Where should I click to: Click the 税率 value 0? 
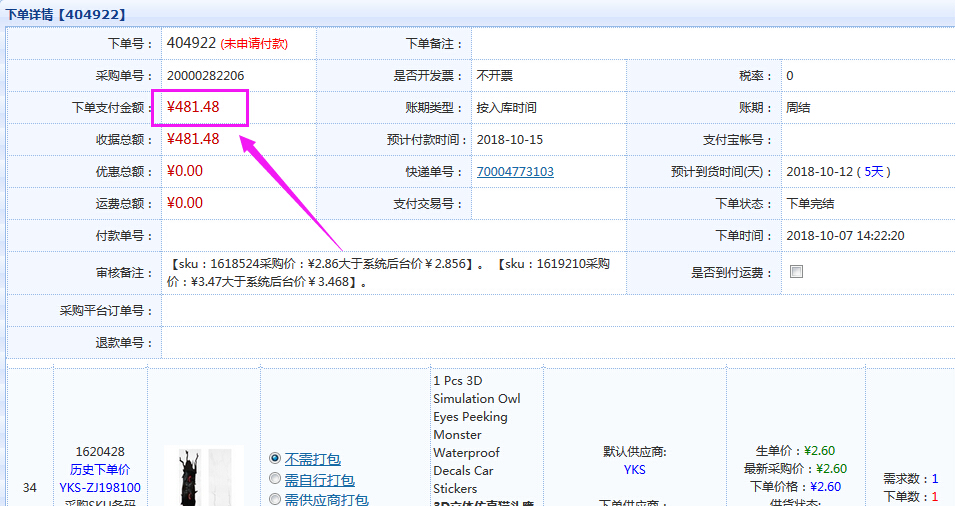coord(789,76)
